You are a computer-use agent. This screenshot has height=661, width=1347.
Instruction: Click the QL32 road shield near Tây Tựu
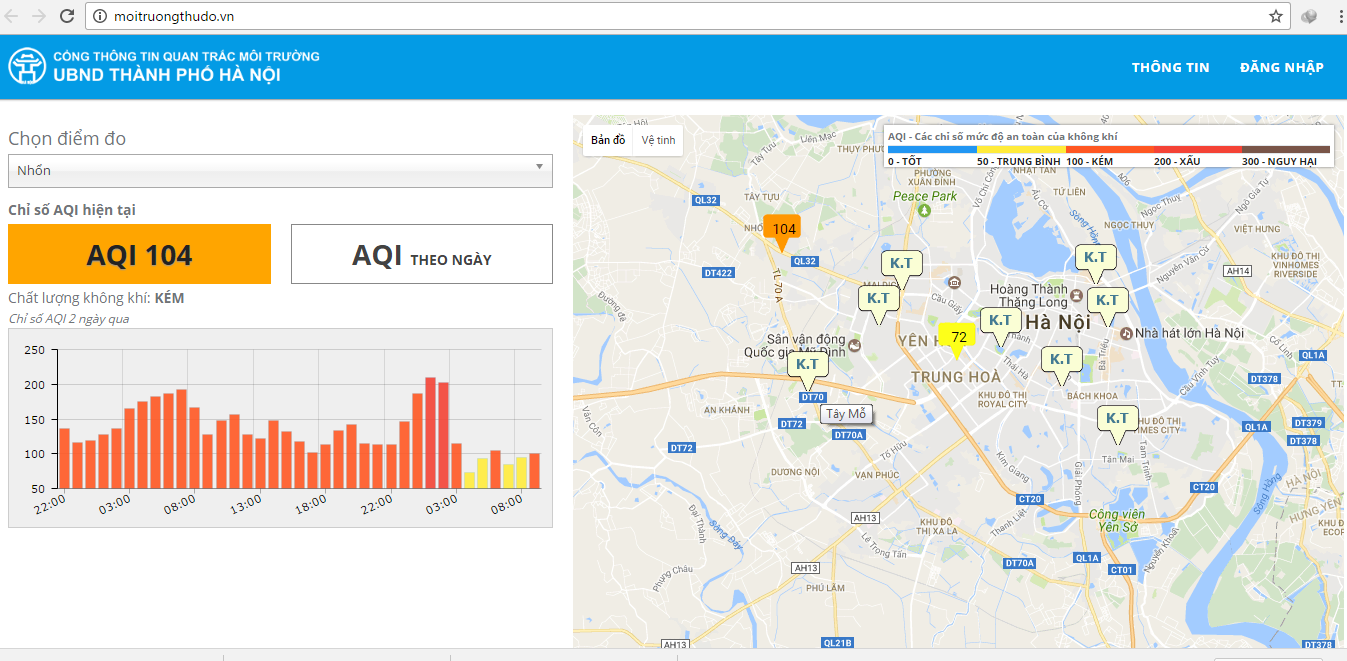pos(706,200)
